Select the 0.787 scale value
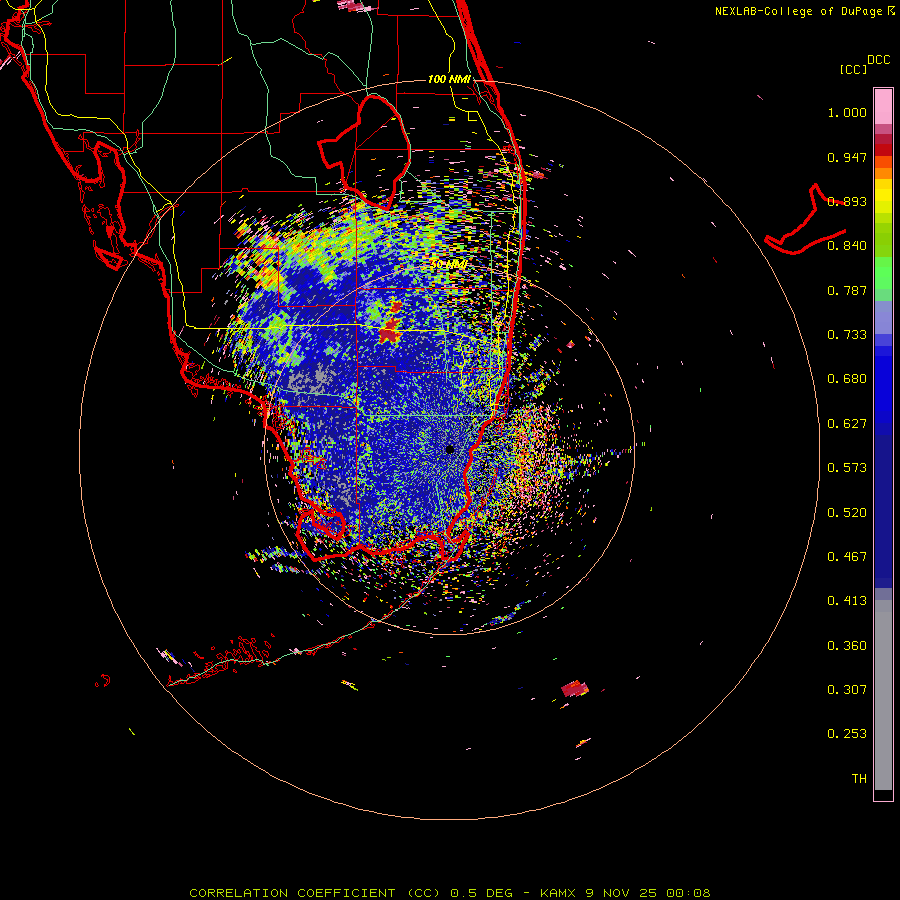The height and width of the screenshot is (900, 900). (847, 290)
